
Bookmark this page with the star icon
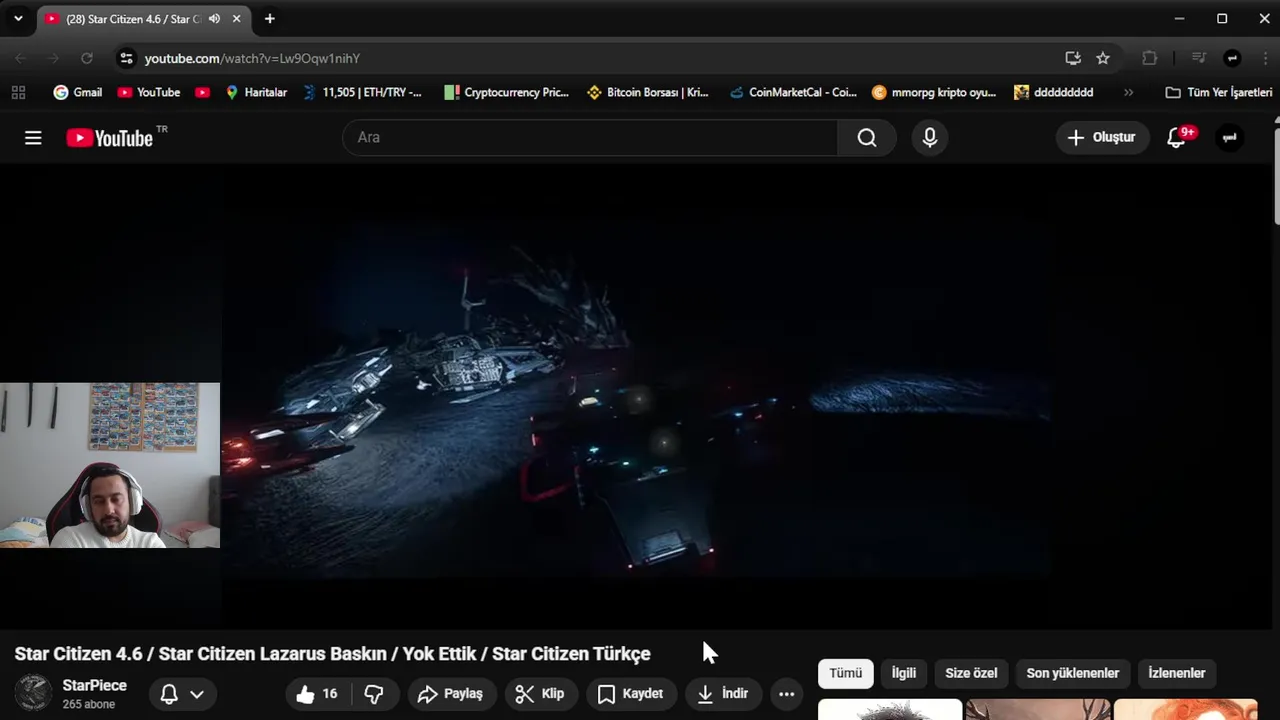tap(1103, 58)
